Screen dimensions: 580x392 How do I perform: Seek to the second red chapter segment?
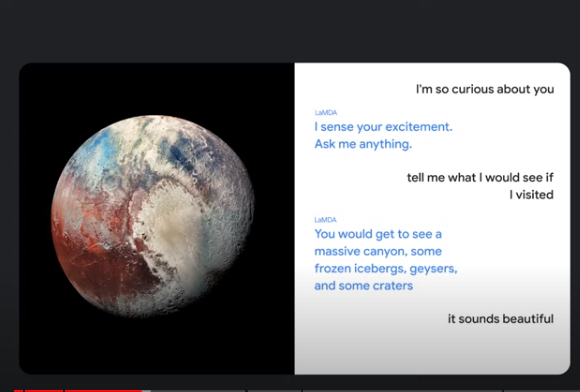[44, 391]
